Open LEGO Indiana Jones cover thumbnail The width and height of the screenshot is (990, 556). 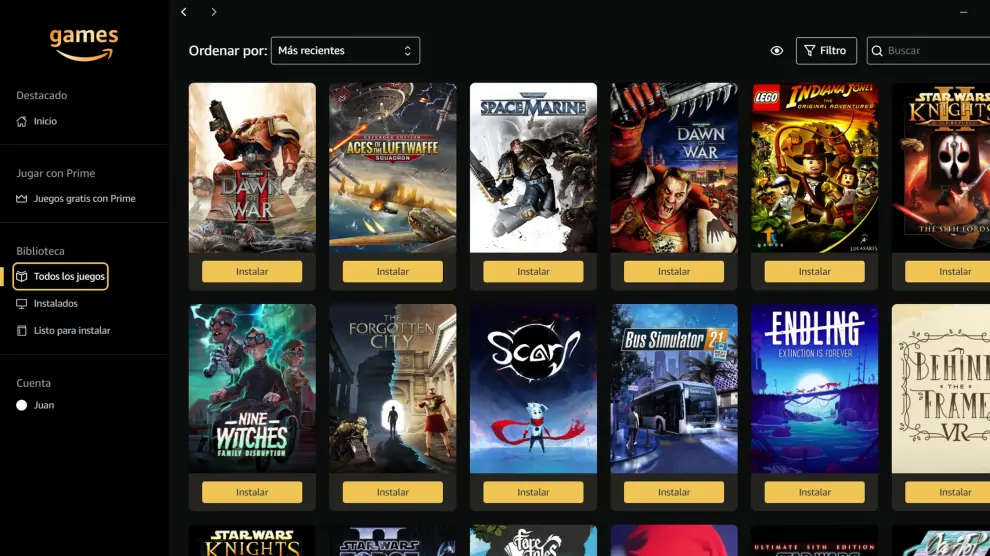814,167
